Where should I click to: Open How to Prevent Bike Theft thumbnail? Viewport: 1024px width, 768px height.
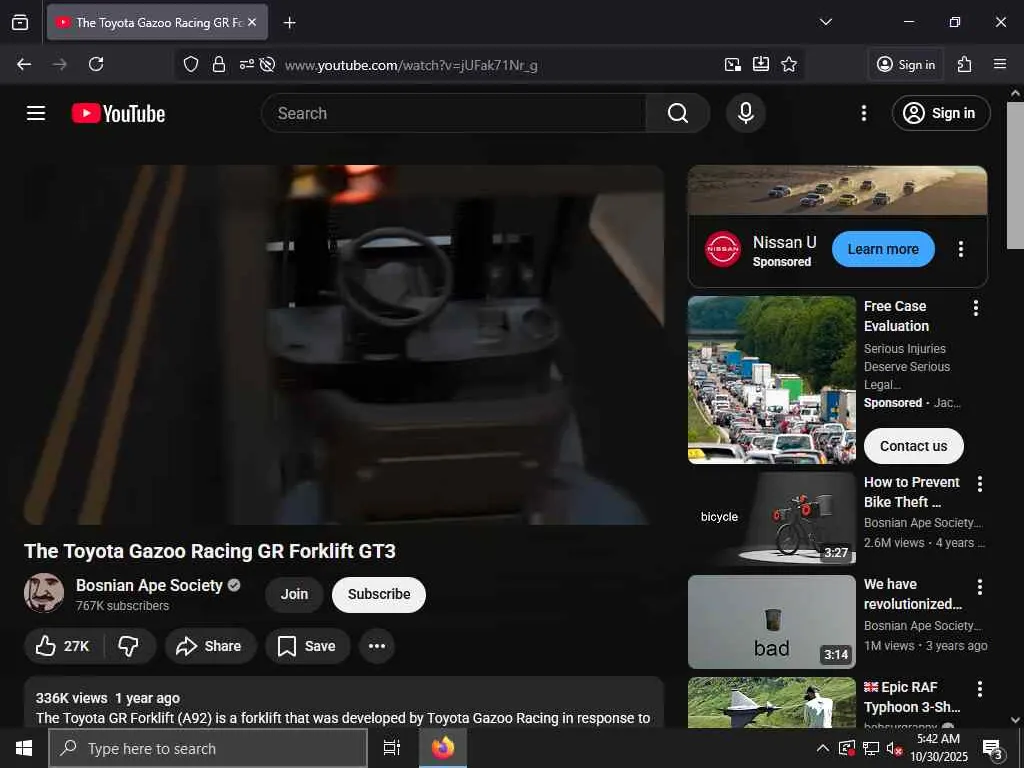[x=771, y=519]
